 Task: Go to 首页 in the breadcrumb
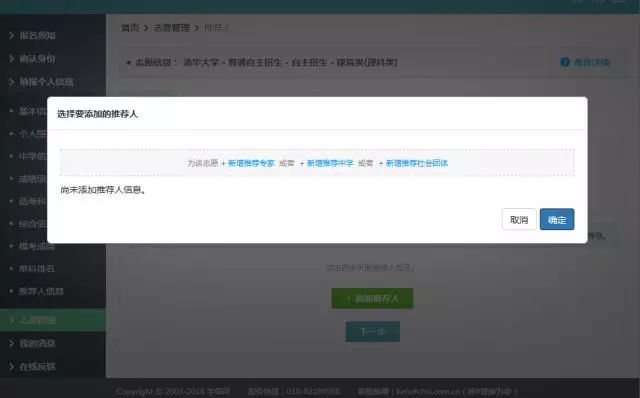coord(130,28)
